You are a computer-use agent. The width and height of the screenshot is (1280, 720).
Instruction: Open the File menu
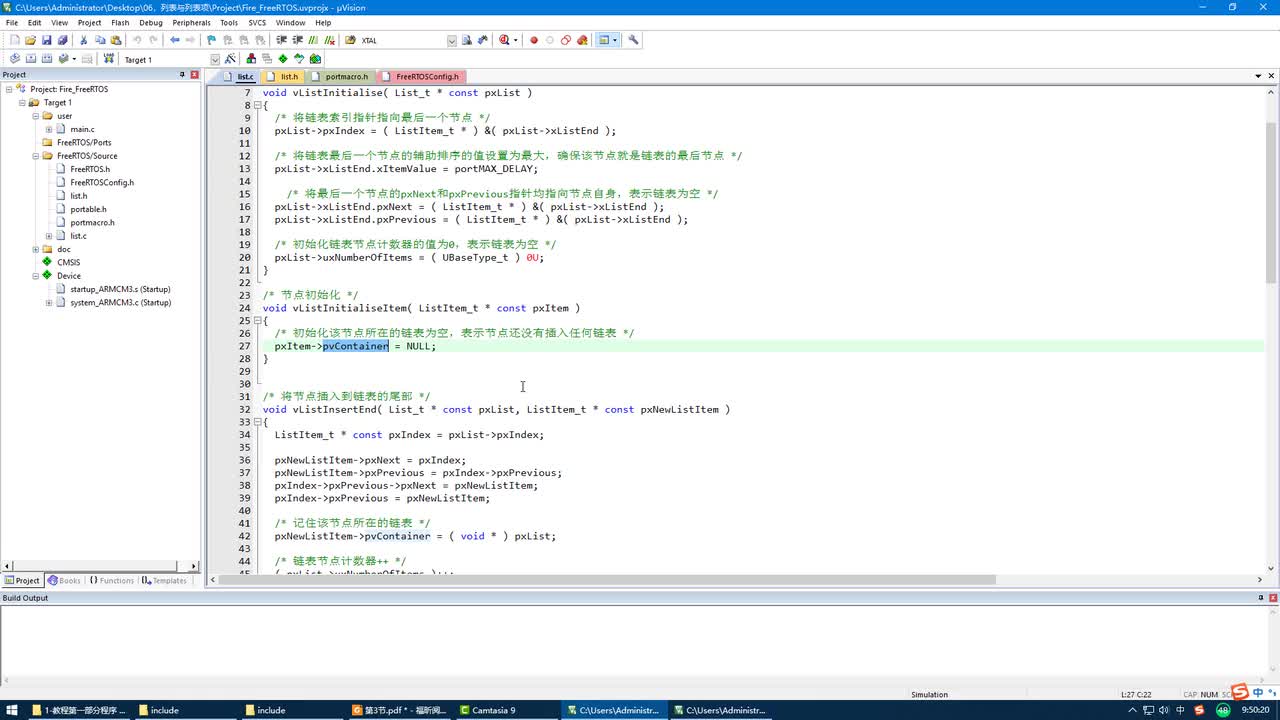(12, 22)
